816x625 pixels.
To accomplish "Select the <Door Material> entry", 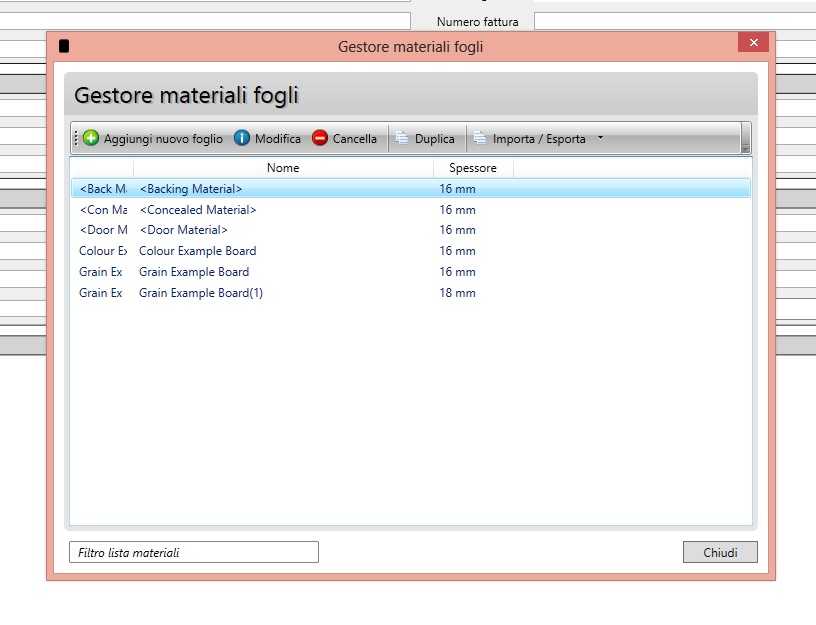I will point(183,230).
